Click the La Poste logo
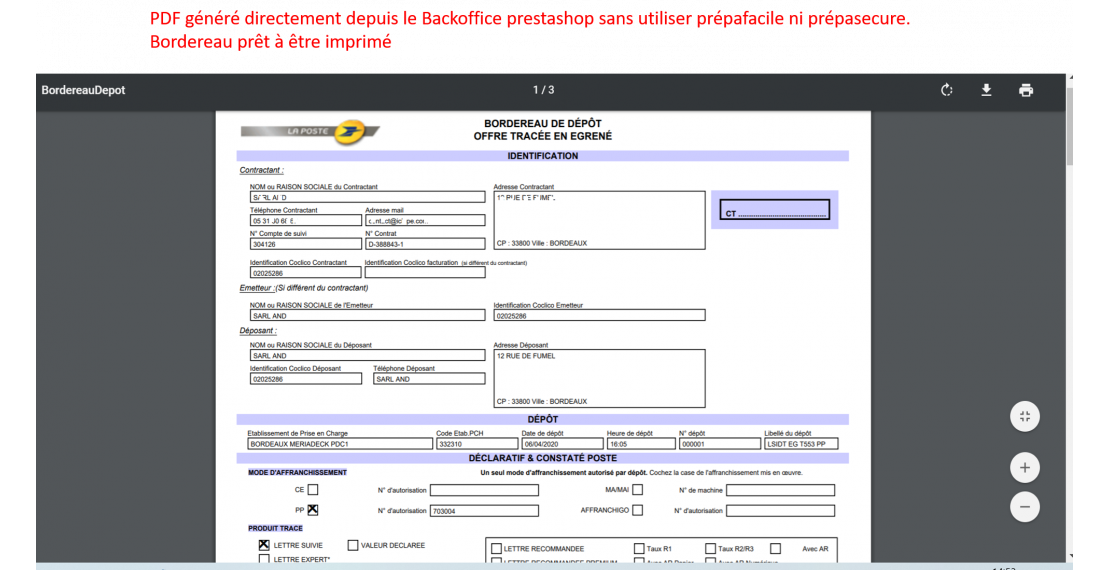1110x570 pixels. click(310, 132)
